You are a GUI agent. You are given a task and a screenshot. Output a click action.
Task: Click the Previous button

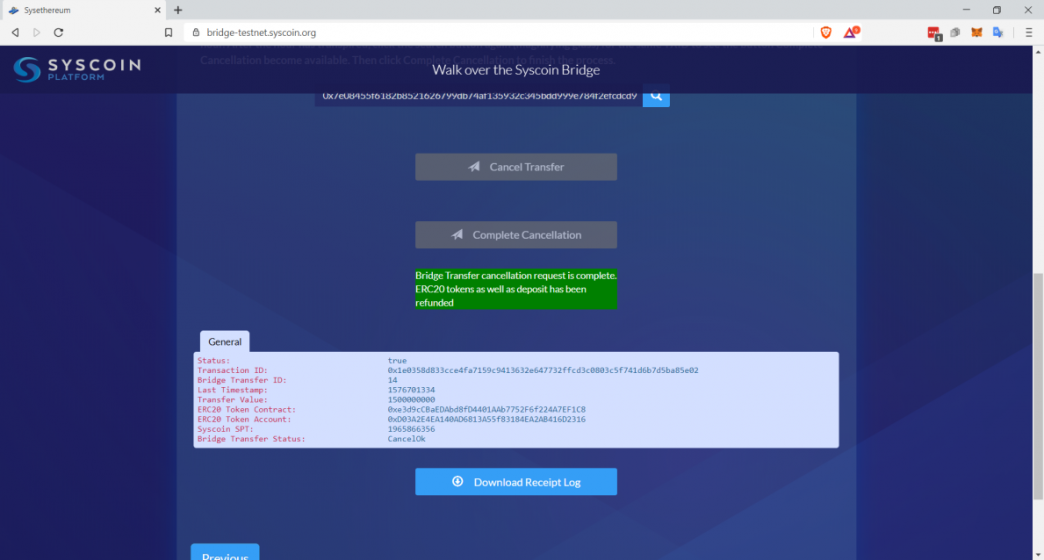coord(225,555)
